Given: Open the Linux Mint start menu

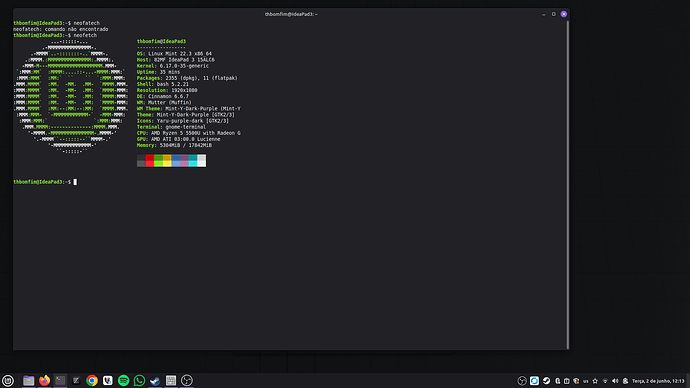Looking at the screenshot, I should [x=8, y=381].
